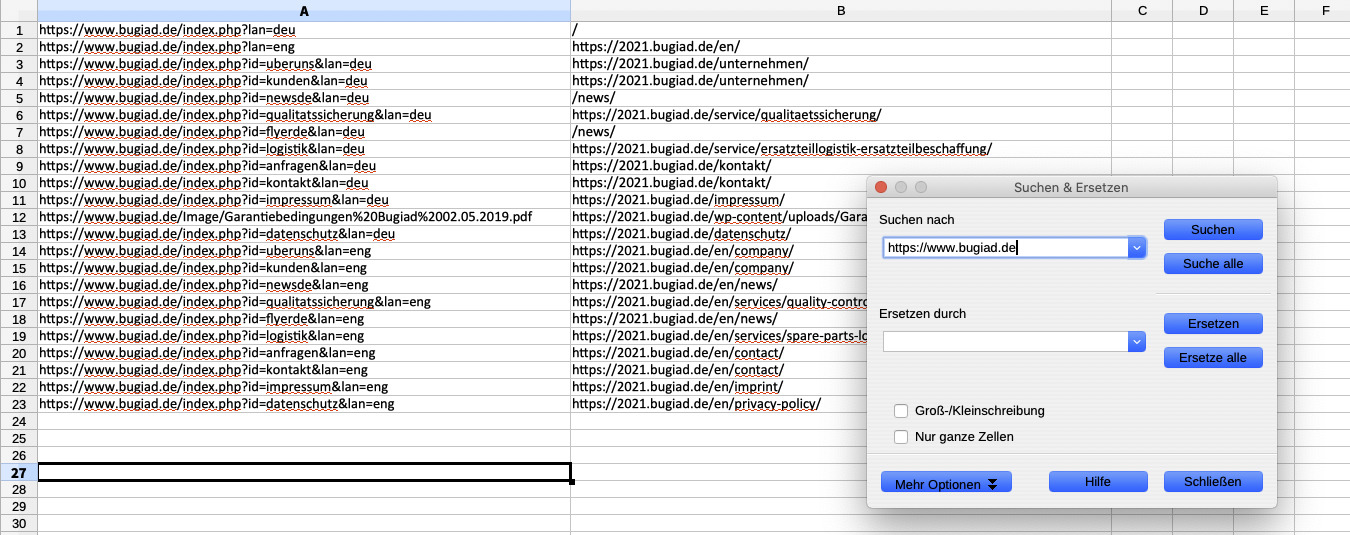The height and width of the screenshot is (535, 1350).
Task: Open Hilfe for the search dialog
Action: coord(1098,482)
